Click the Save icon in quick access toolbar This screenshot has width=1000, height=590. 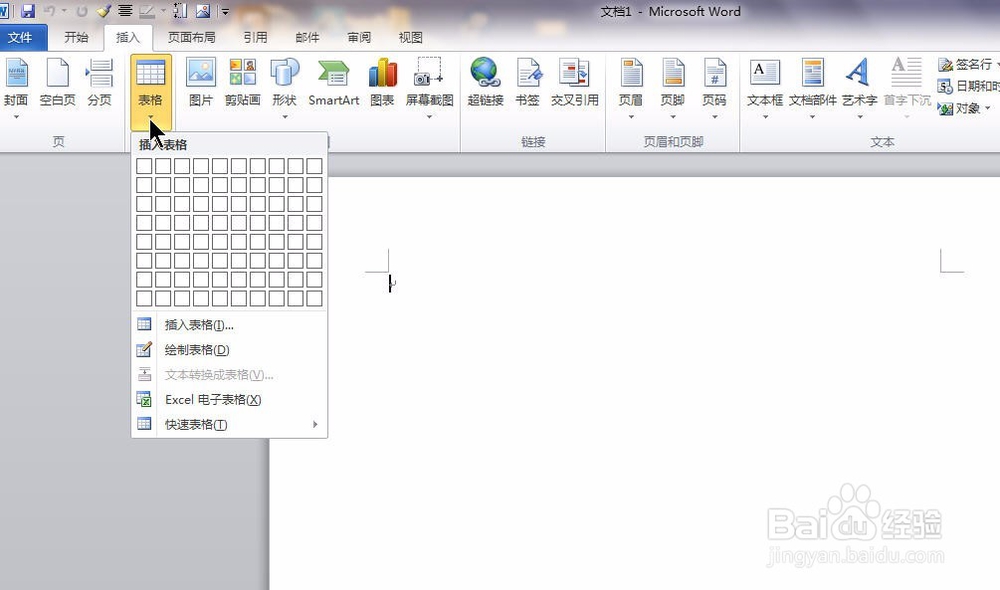(x=27, y=11)
